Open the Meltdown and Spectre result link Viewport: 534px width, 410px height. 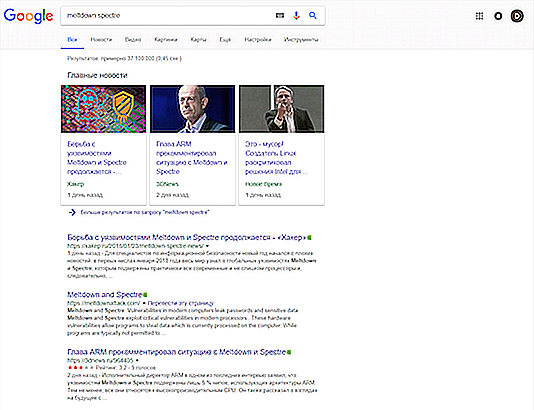pyautogui.click(x=105, y=294)
